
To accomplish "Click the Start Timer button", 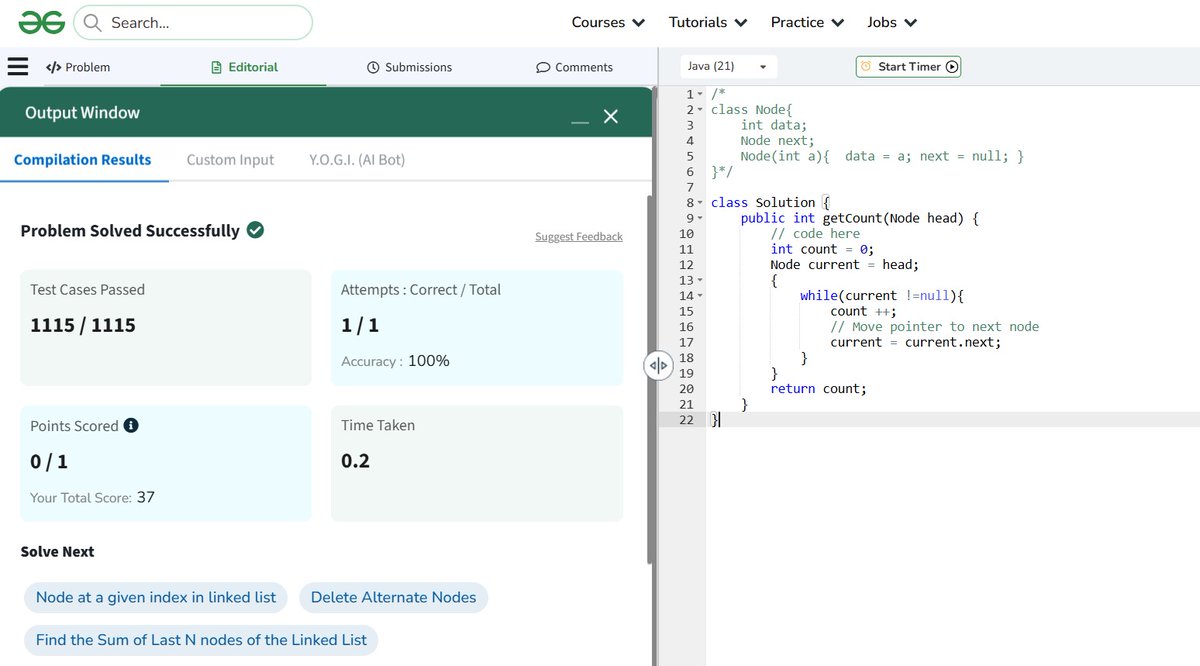I will coord(908,66).
